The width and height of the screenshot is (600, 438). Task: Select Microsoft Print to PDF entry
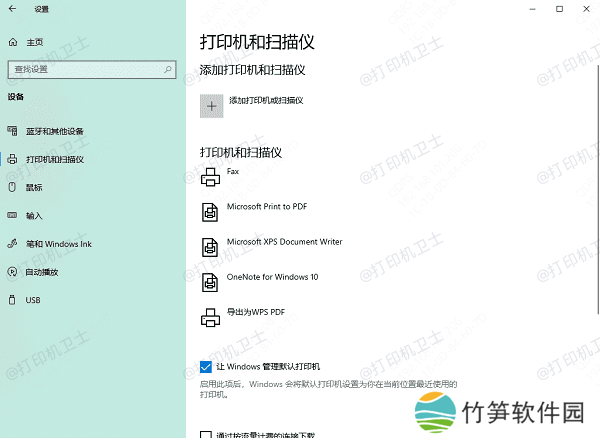click(267, 207)
